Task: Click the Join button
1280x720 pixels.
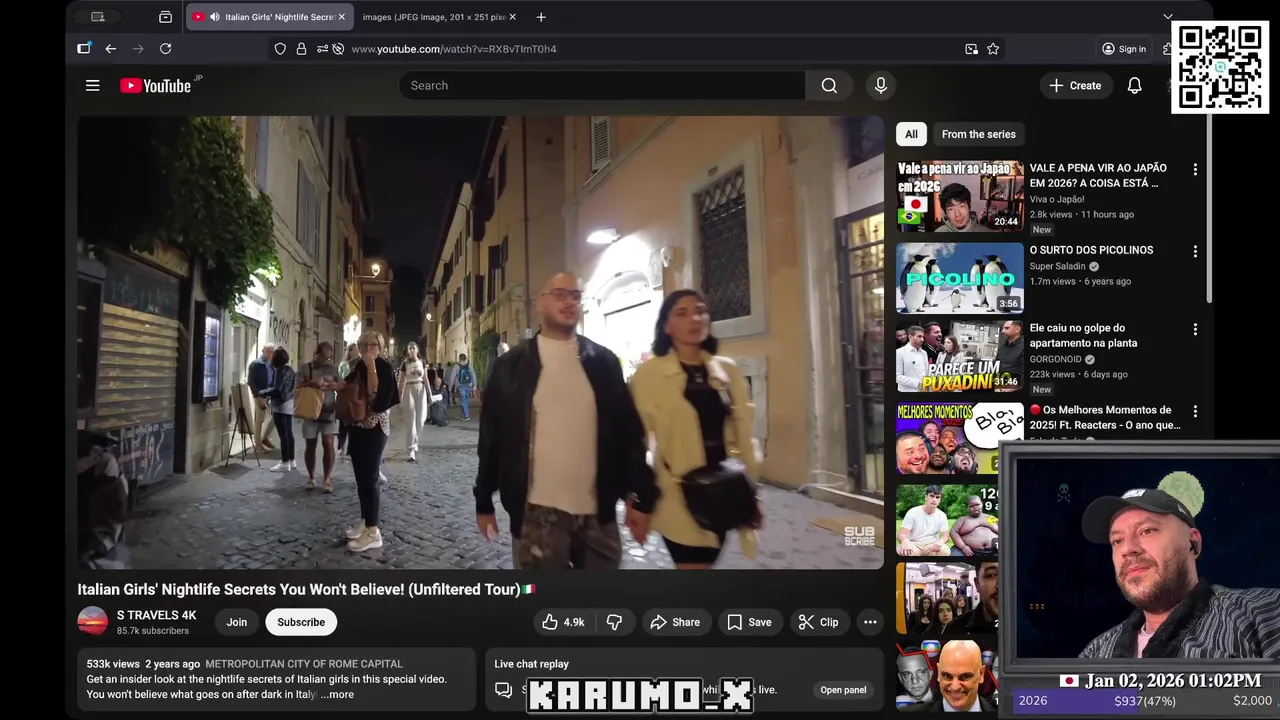Action: click(237, 622)
